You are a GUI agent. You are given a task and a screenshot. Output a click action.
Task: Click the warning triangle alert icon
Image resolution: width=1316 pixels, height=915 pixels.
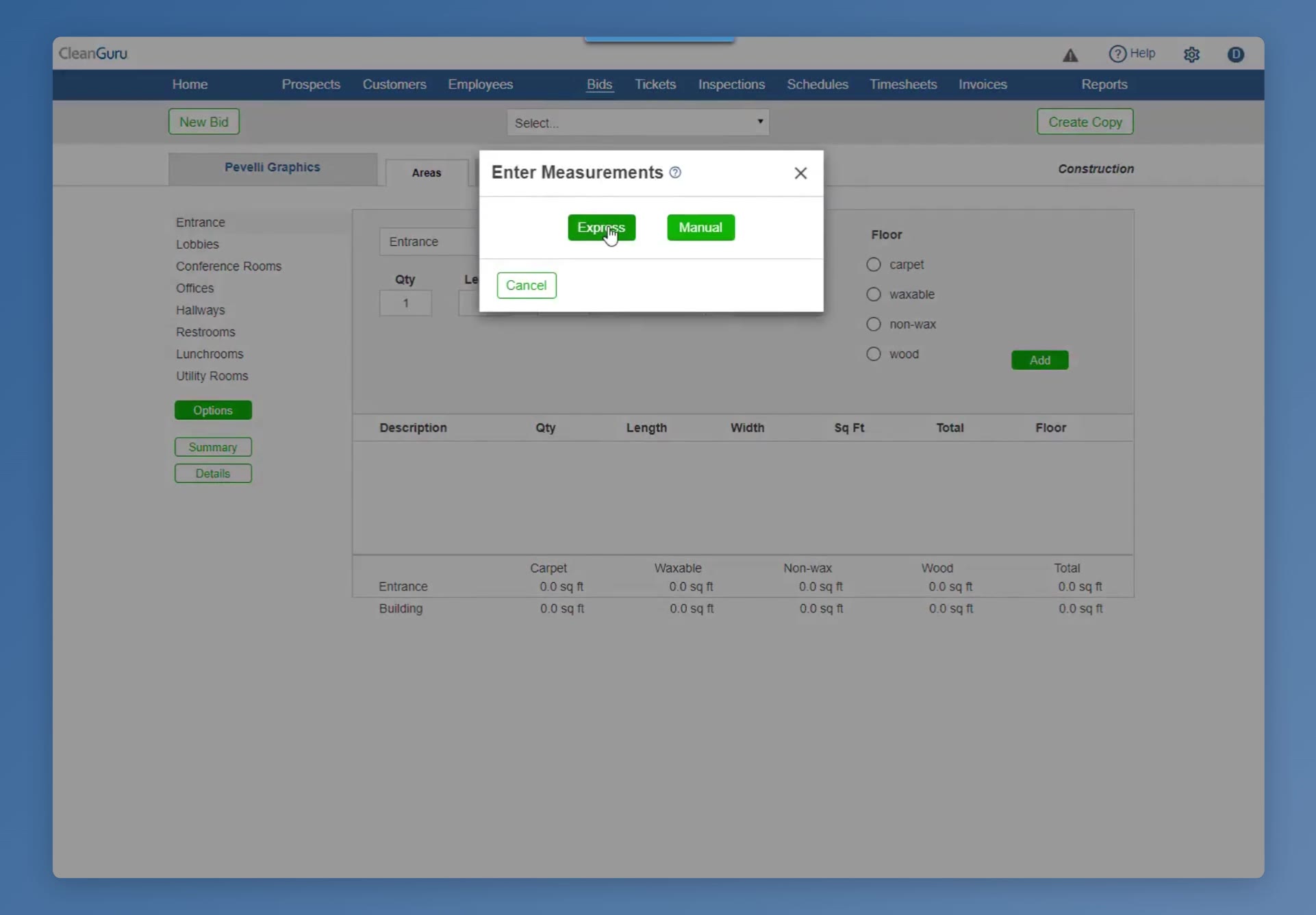pyautogui.click(x=1070, y=55)
